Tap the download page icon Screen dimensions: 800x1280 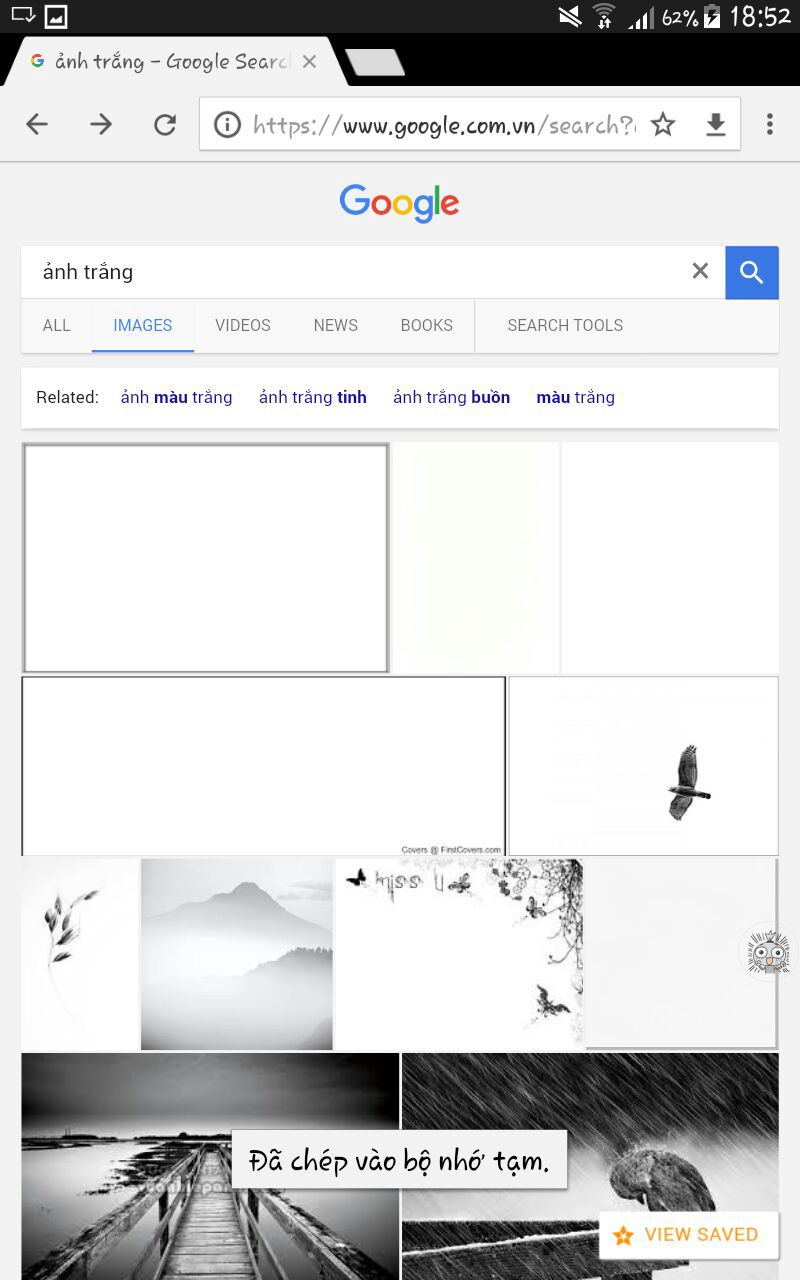tap(716, 124)
